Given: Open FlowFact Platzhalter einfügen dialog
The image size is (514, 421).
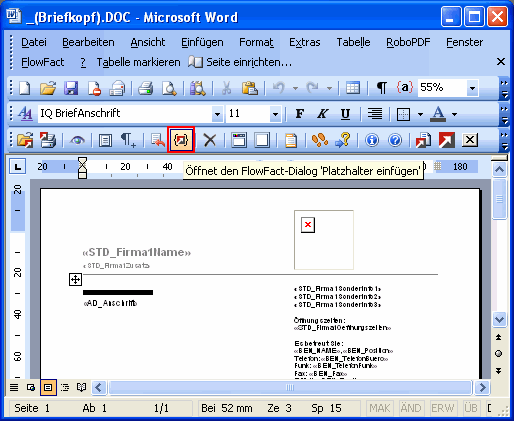Looking at the screenshot, I should [181, 140].
